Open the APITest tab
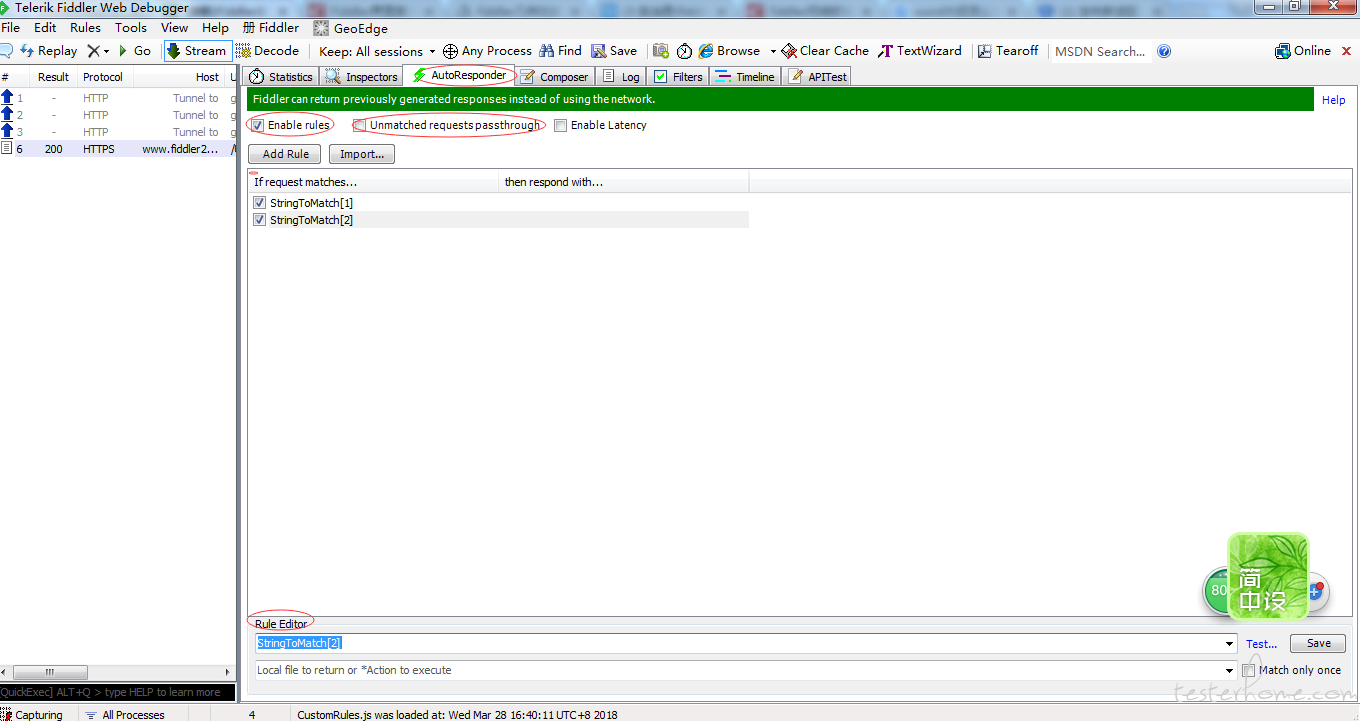Image resolution: width=1360 pixels, height=721 pixels. click(x=817, y=77)
